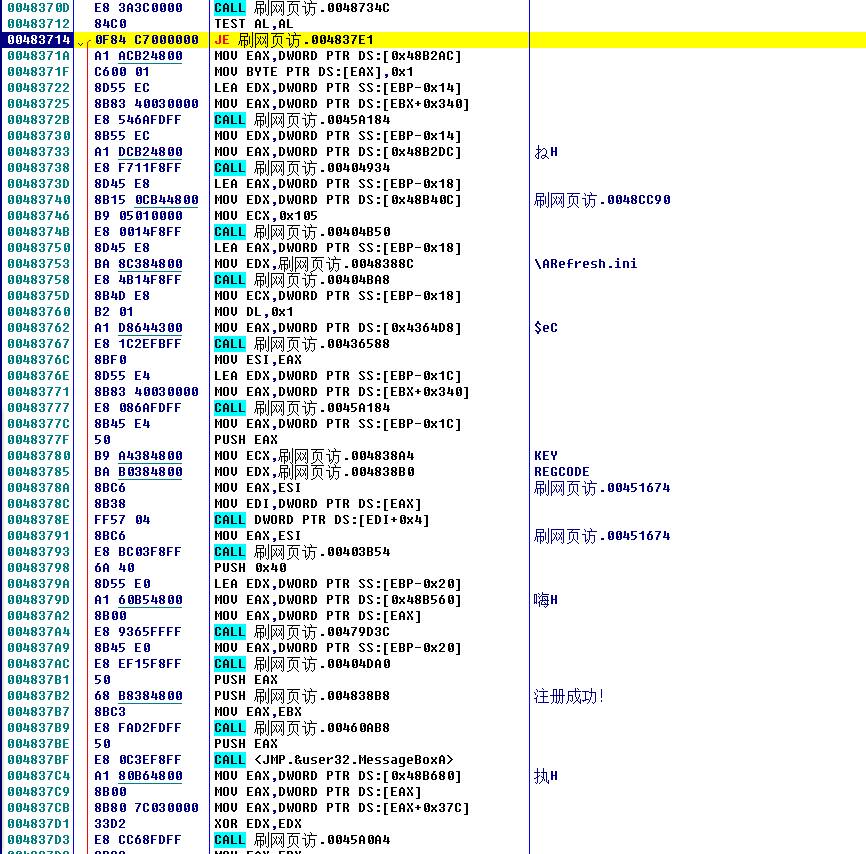Click MOV ECX,0x105 instruction
This screenshot has height=854, width=866.
266,215
